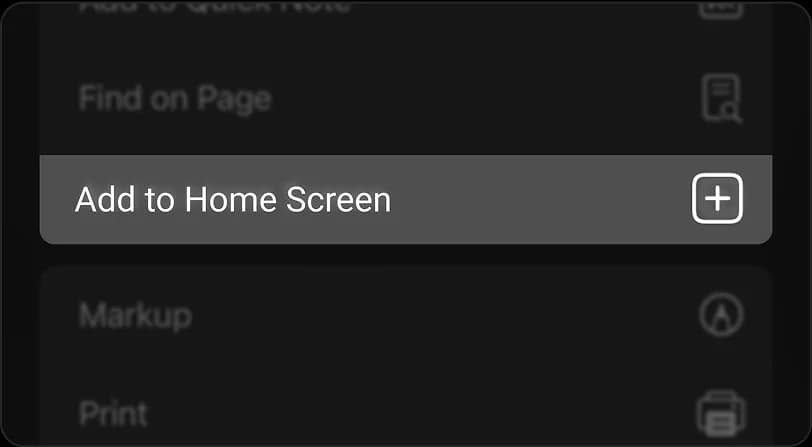812x447 pixels.
Task: Select the cut-off Add to Quick Note label
Action: coord(214,7)
